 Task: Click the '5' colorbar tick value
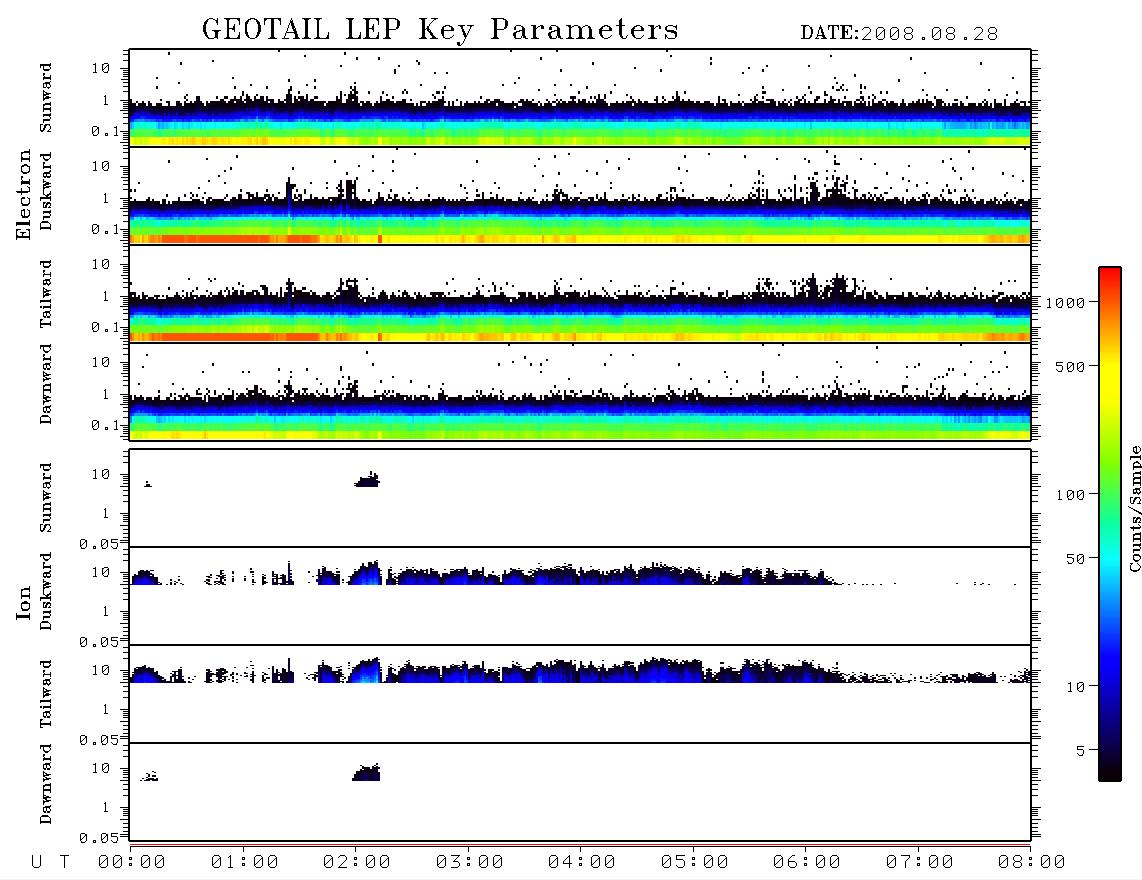pyautogui.click(x=1080, y=751)
